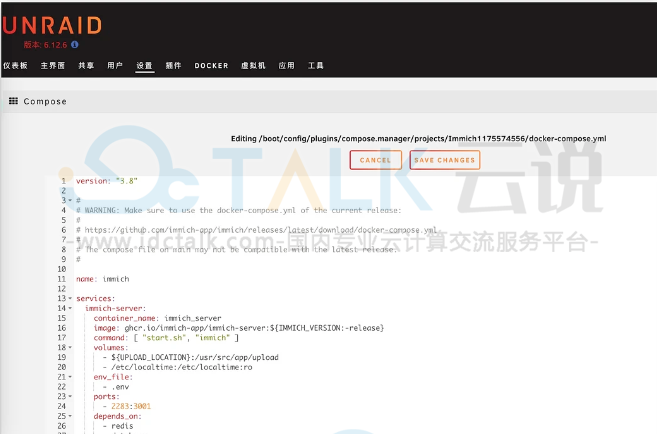Image resolution: width=657 pixels, height=434 pixels.
Task: Click the UPLOAD_LOCATION volume line
Action: click(191, 357)
